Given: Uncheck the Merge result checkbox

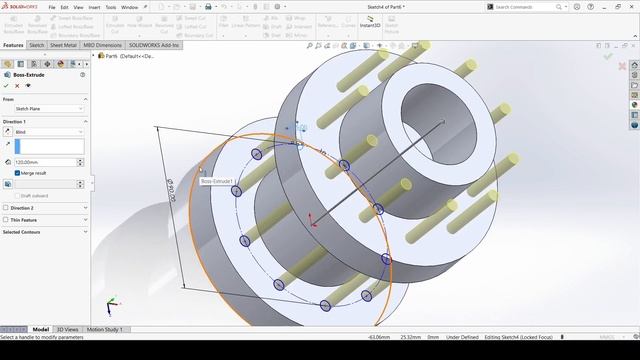Looking at the screenshot, I should [17, 173].
